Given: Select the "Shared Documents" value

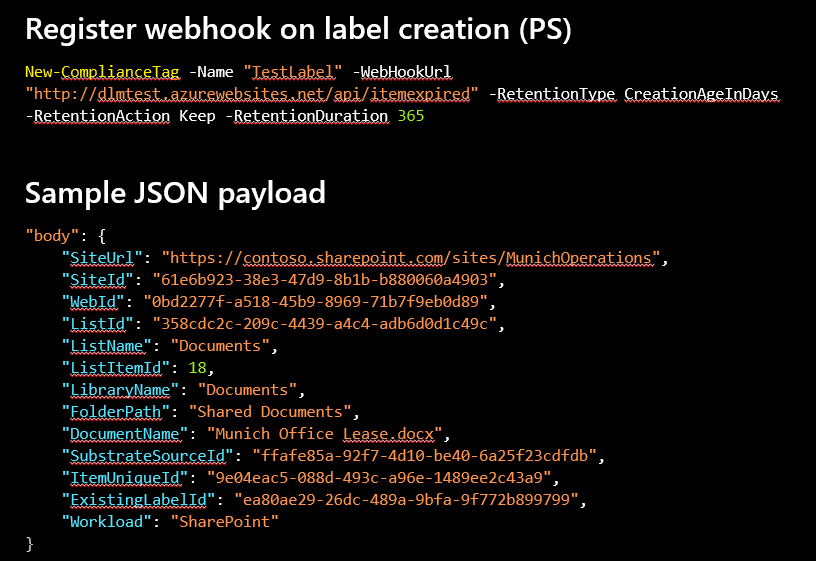Looking at the screenshot, I should click(270, 412).
